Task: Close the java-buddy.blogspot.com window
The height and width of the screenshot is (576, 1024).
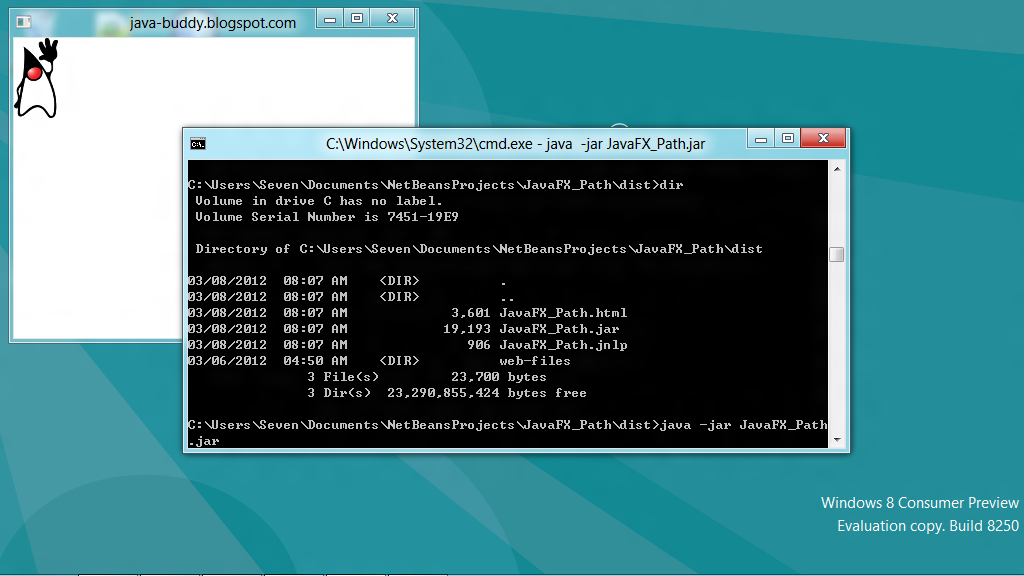Action: click(392, 19)
